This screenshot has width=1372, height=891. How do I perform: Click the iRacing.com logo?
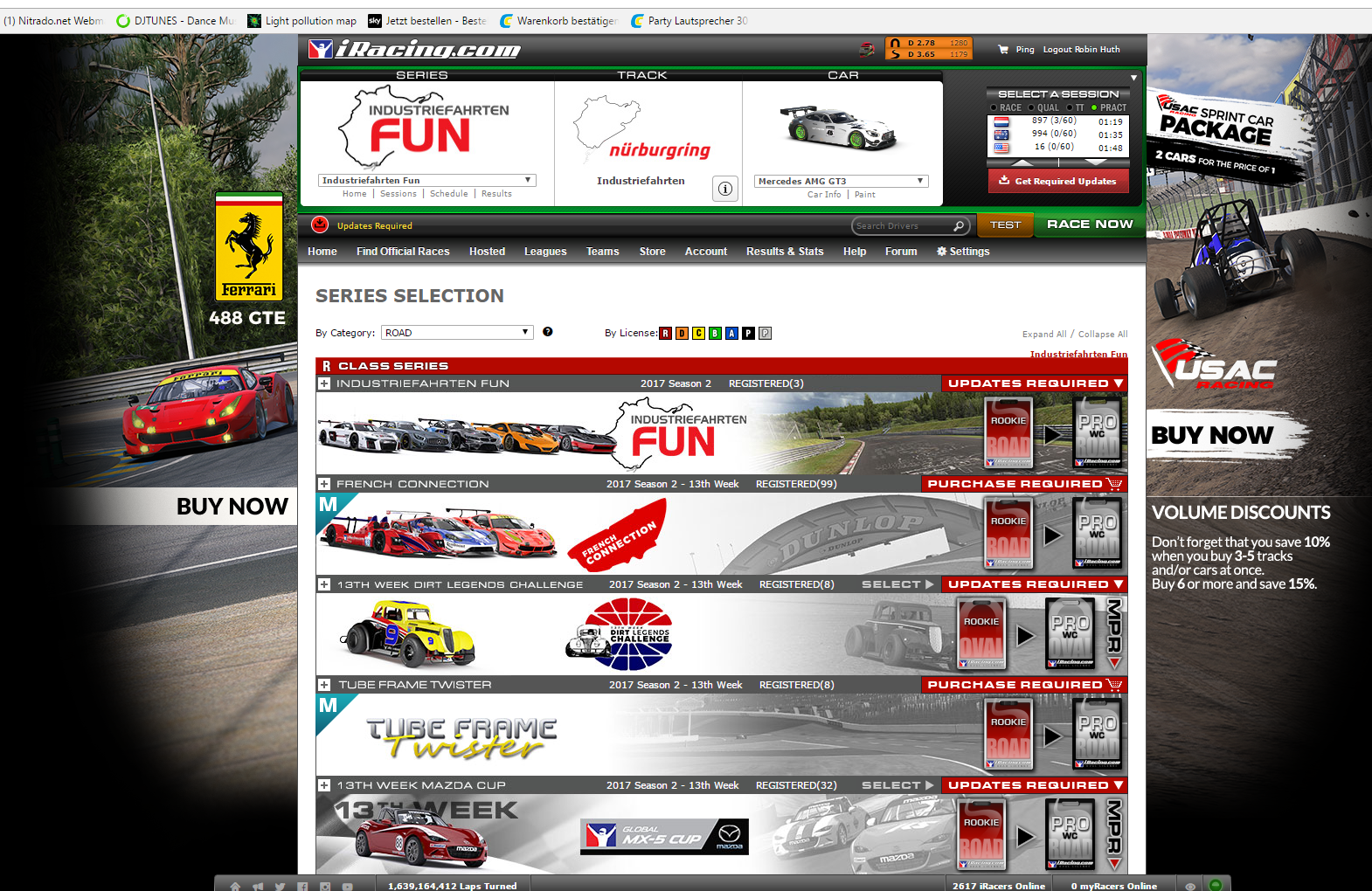(415, 50)
